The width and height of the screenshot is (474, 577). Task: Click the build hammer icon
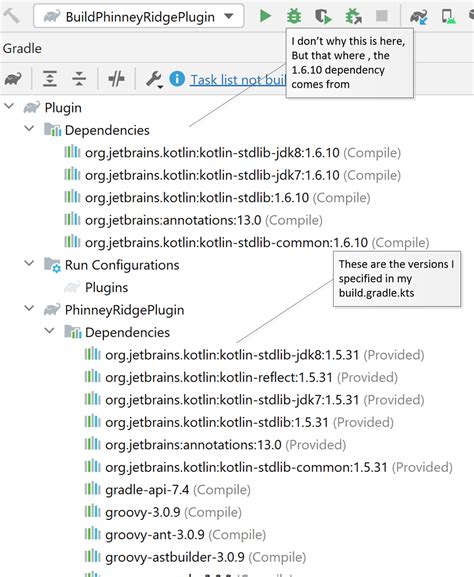[12, 15]
